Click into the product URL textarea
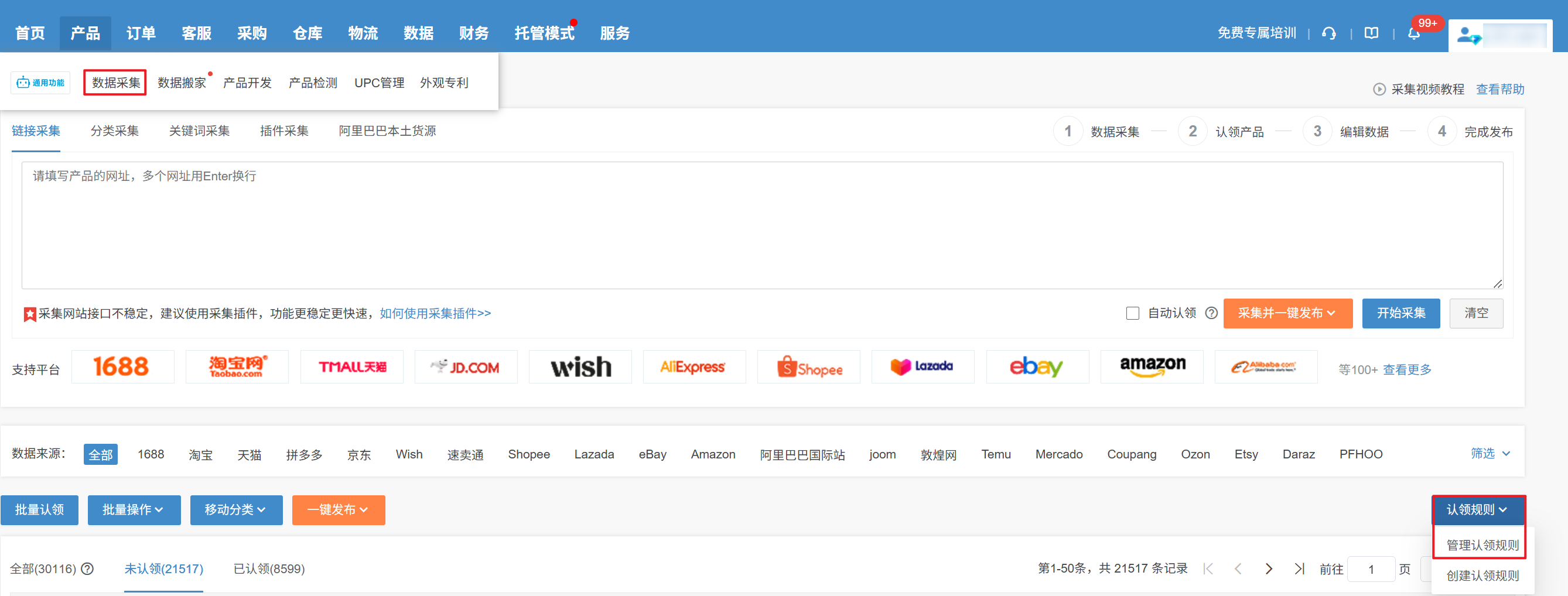This screenshot has width=1568, height=596. 762,225
